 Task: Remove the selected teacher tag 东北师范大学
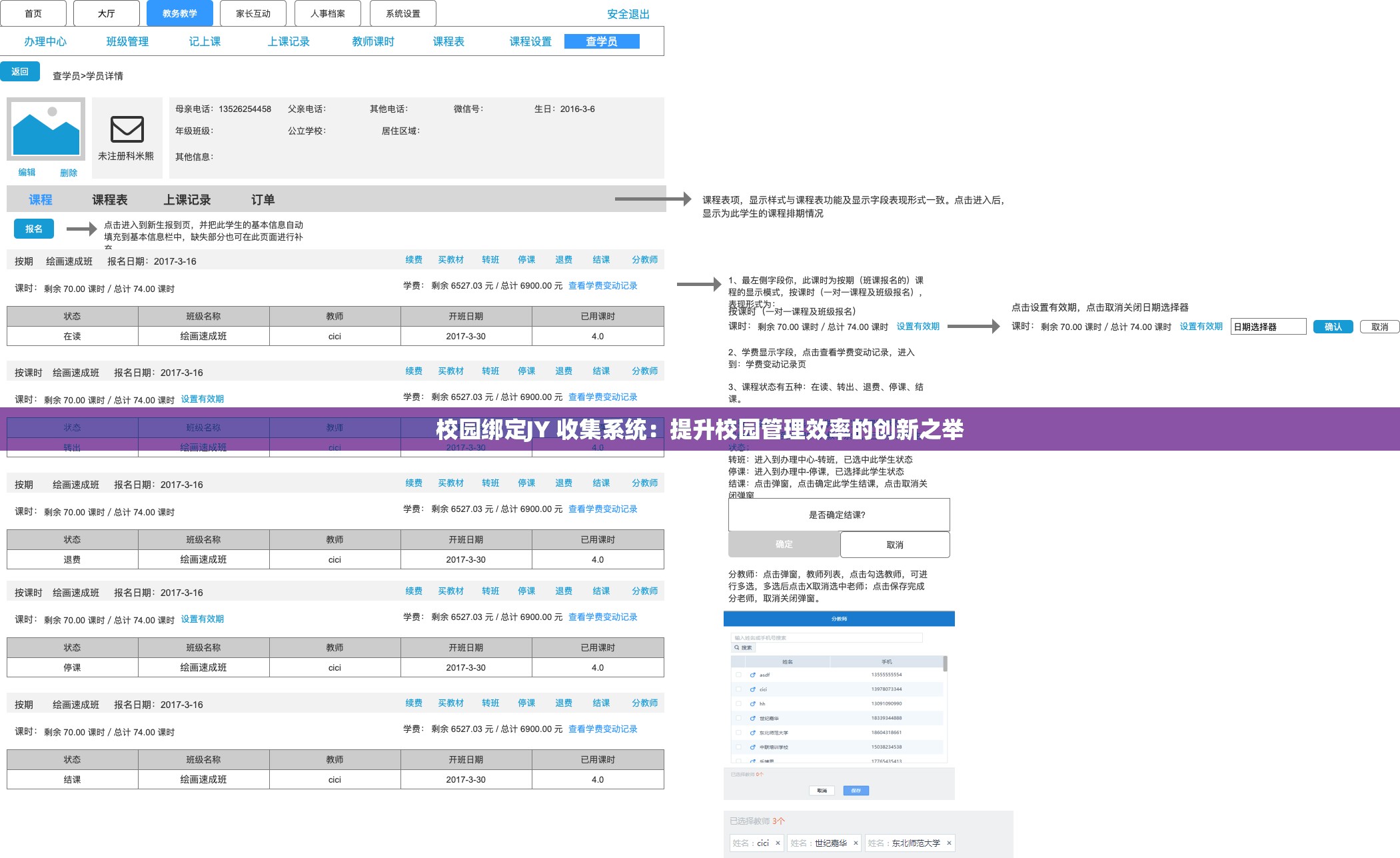click(949, 843)
